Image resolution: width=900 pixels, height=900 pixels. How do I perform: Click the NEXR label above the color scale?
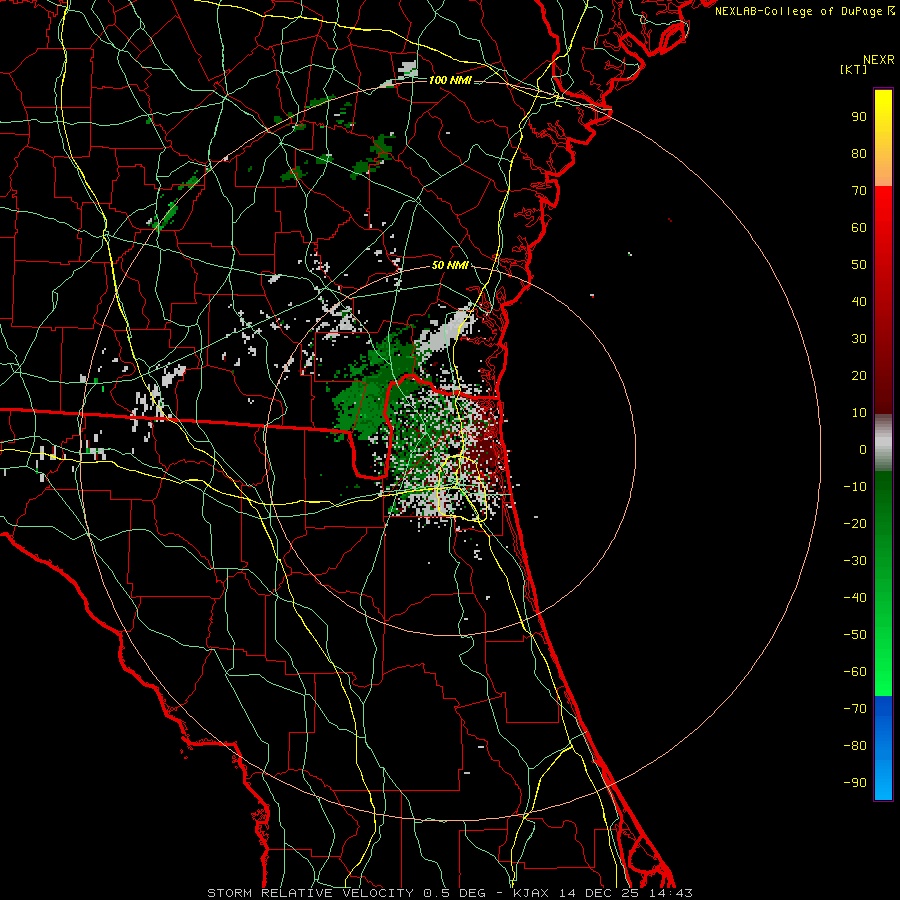878,60
